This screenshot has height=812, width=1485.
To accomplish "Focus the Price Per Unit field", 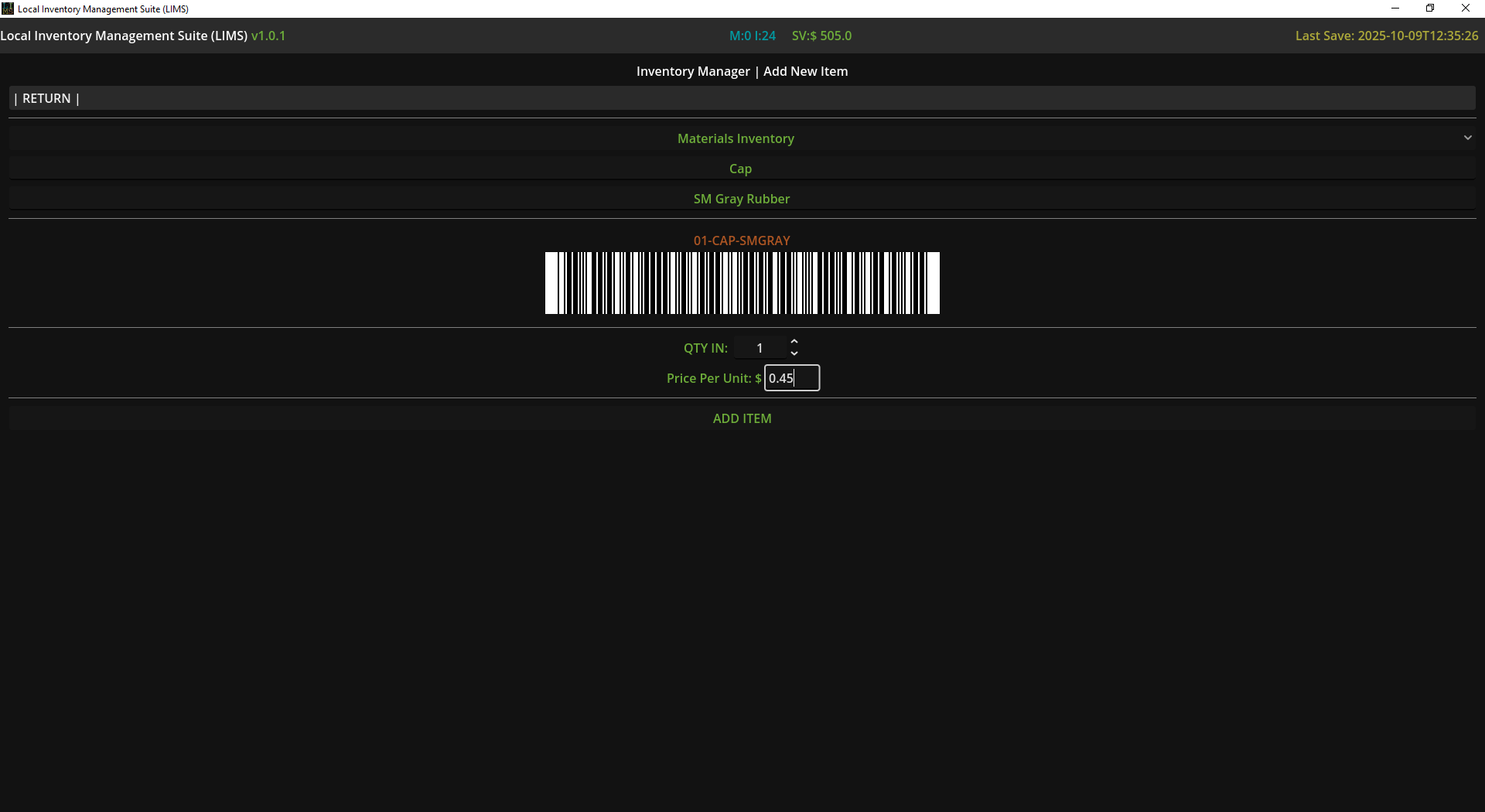I will (792, 378).
